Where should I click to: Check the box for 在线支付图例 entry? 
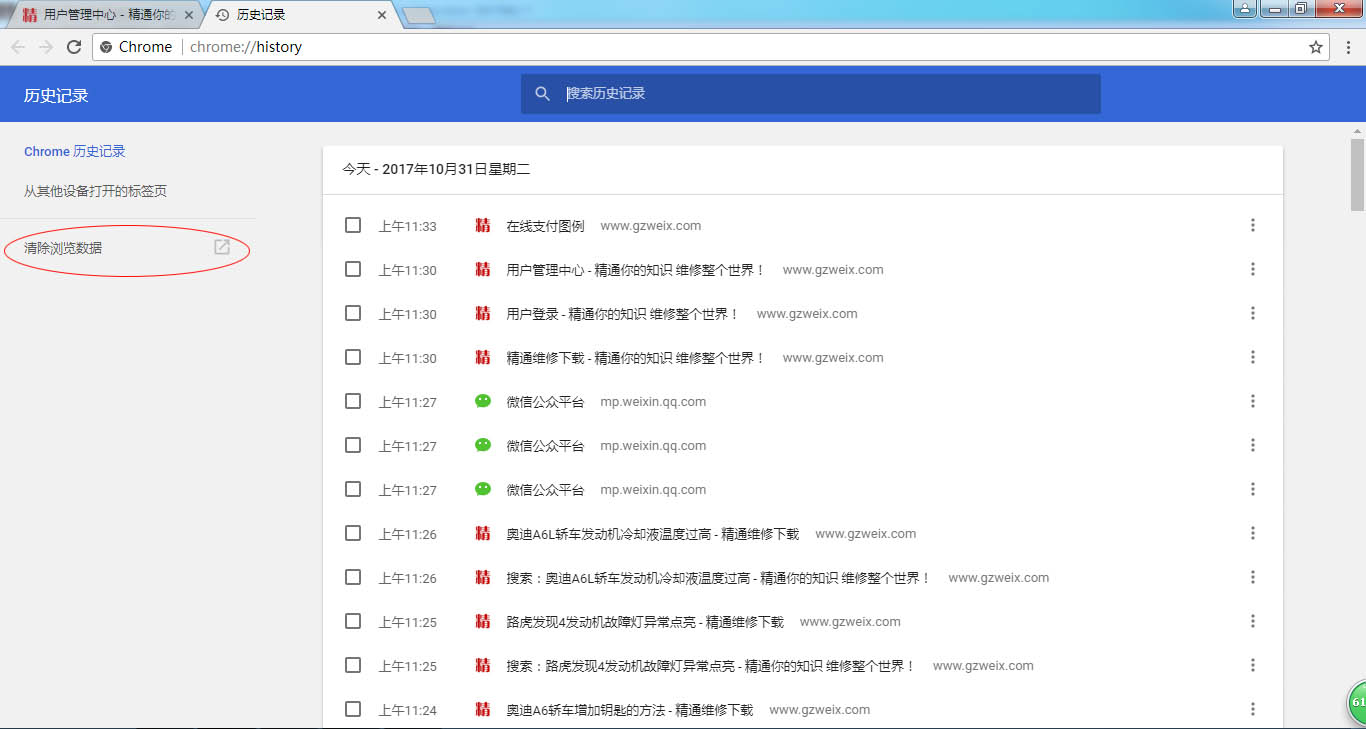[x=353, y=225]
